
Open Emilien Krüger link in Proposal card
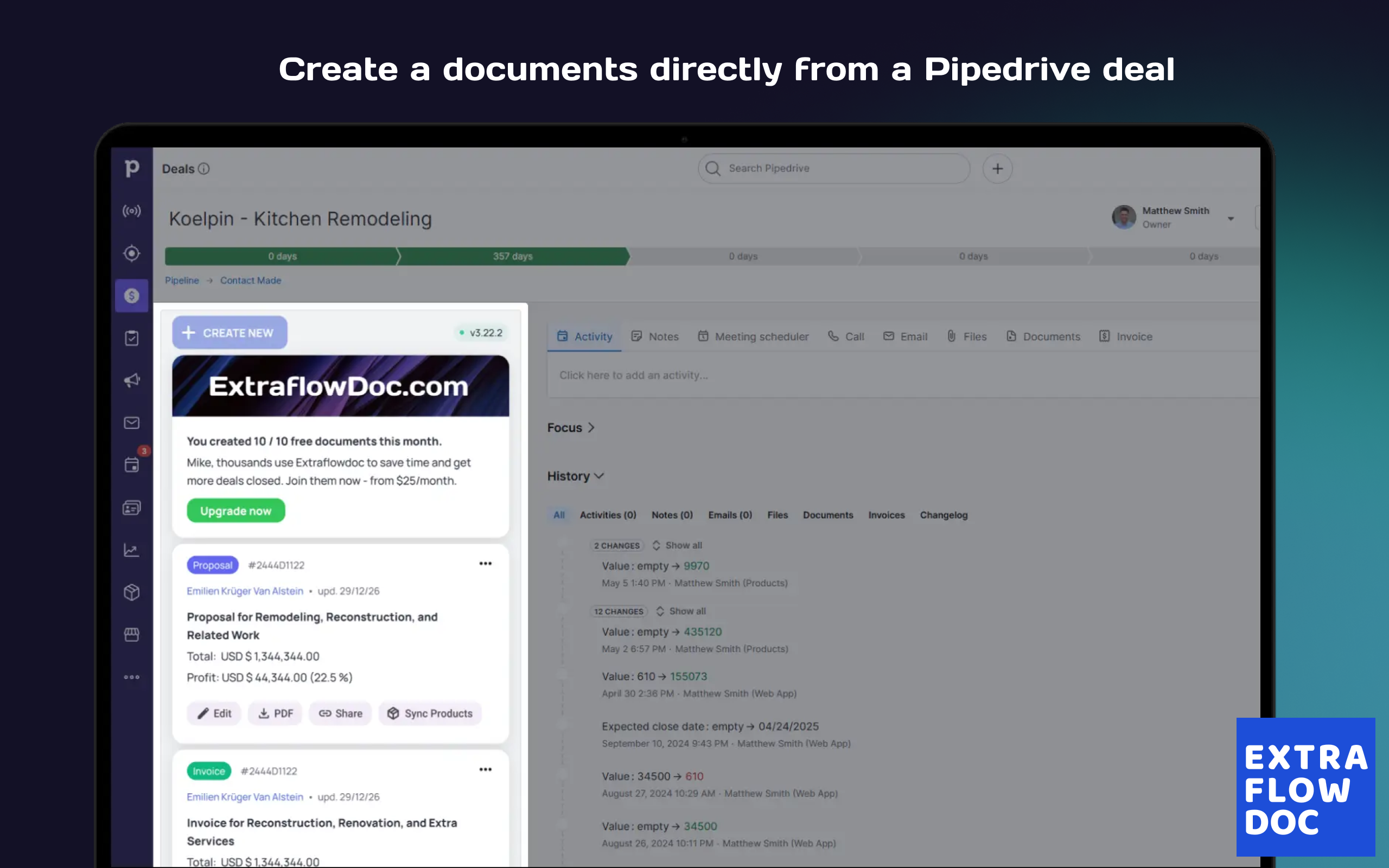coord(245,591)
